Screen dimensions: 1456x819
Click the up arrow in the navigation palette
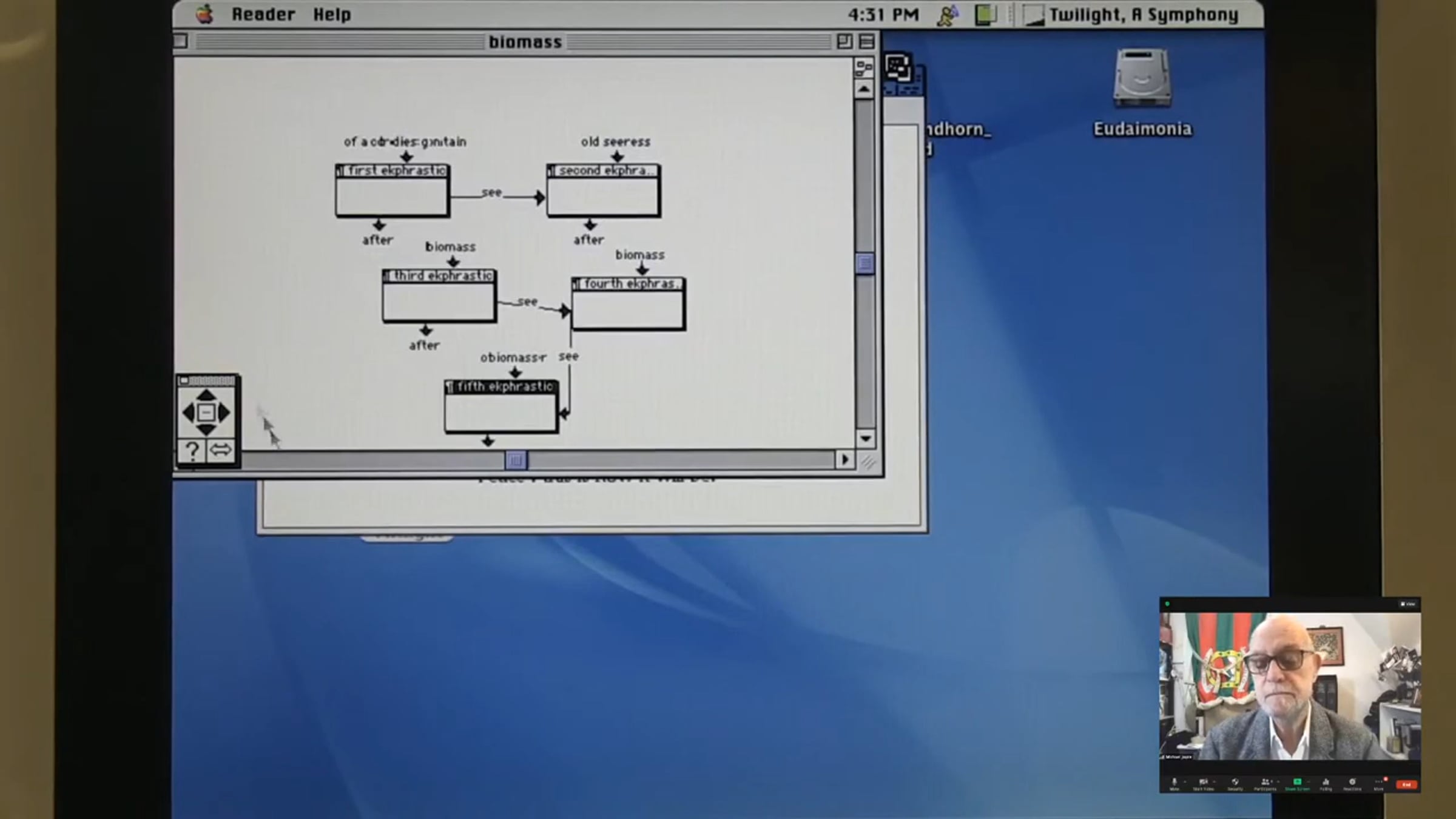[206, 396]
